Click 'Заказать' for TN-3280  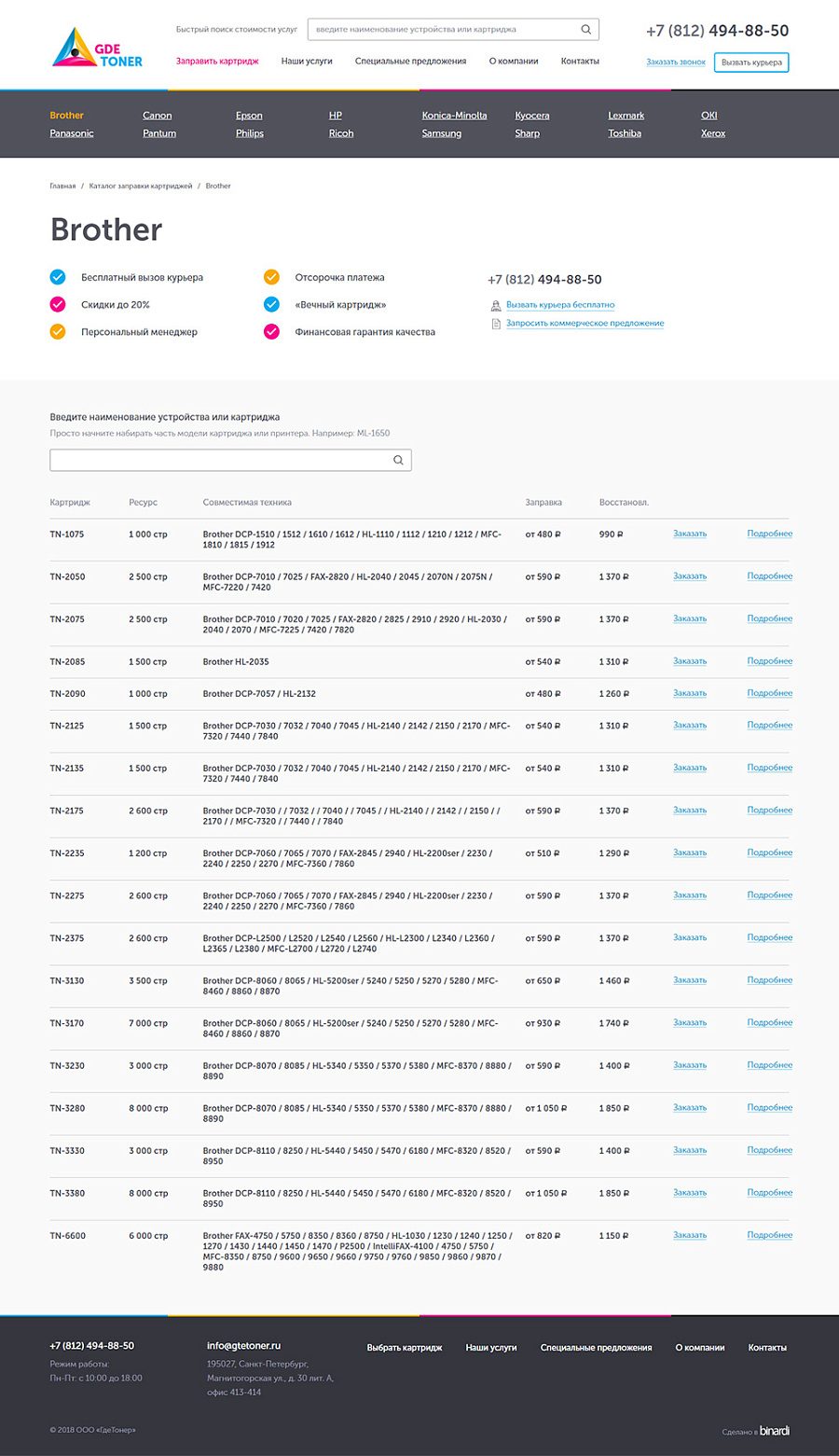click(x=690, y=1108)
